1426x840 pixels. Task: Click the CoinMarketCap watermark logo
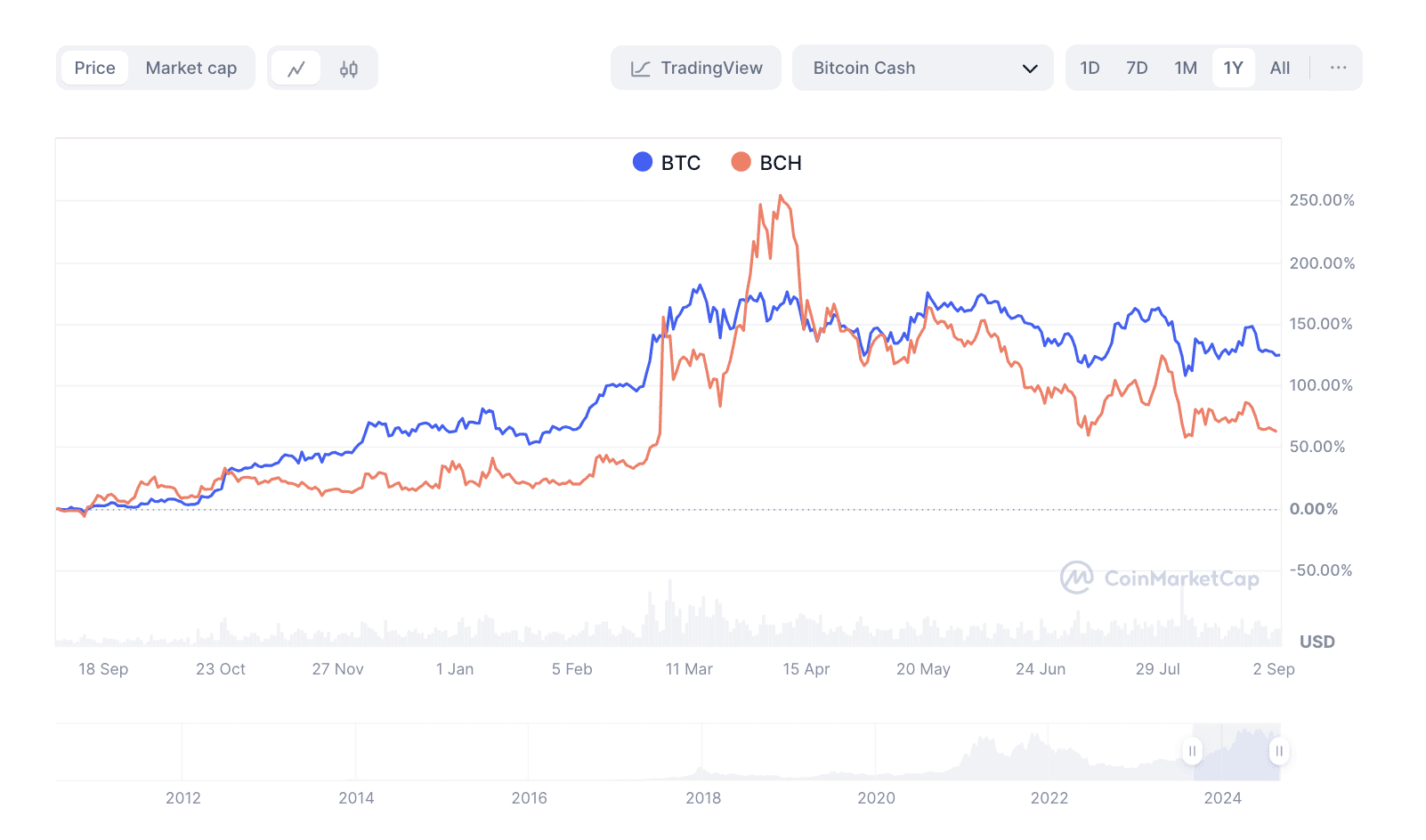(x=1160, y=578)
